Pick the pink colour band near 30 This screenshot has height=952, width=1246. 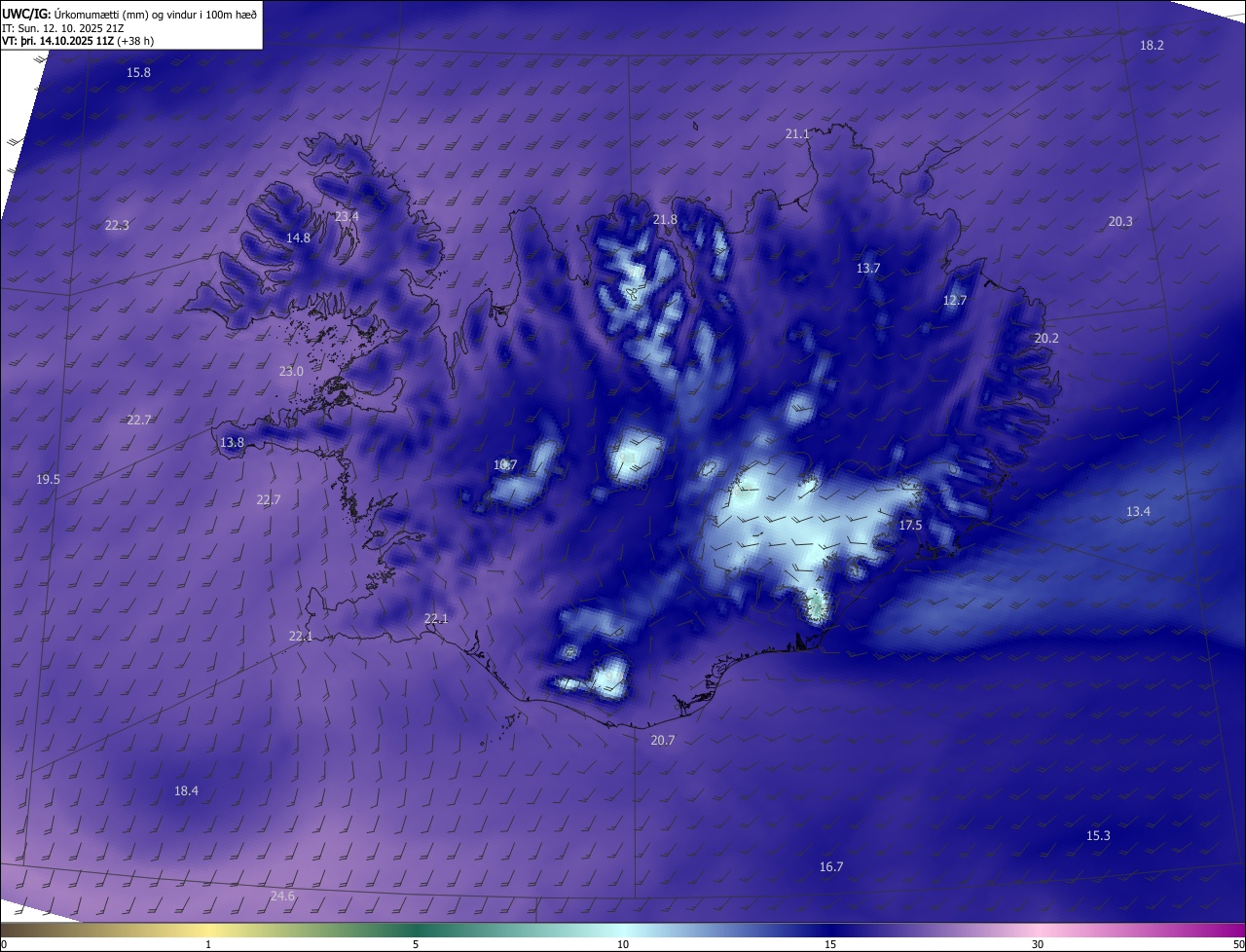[1038, 931]
